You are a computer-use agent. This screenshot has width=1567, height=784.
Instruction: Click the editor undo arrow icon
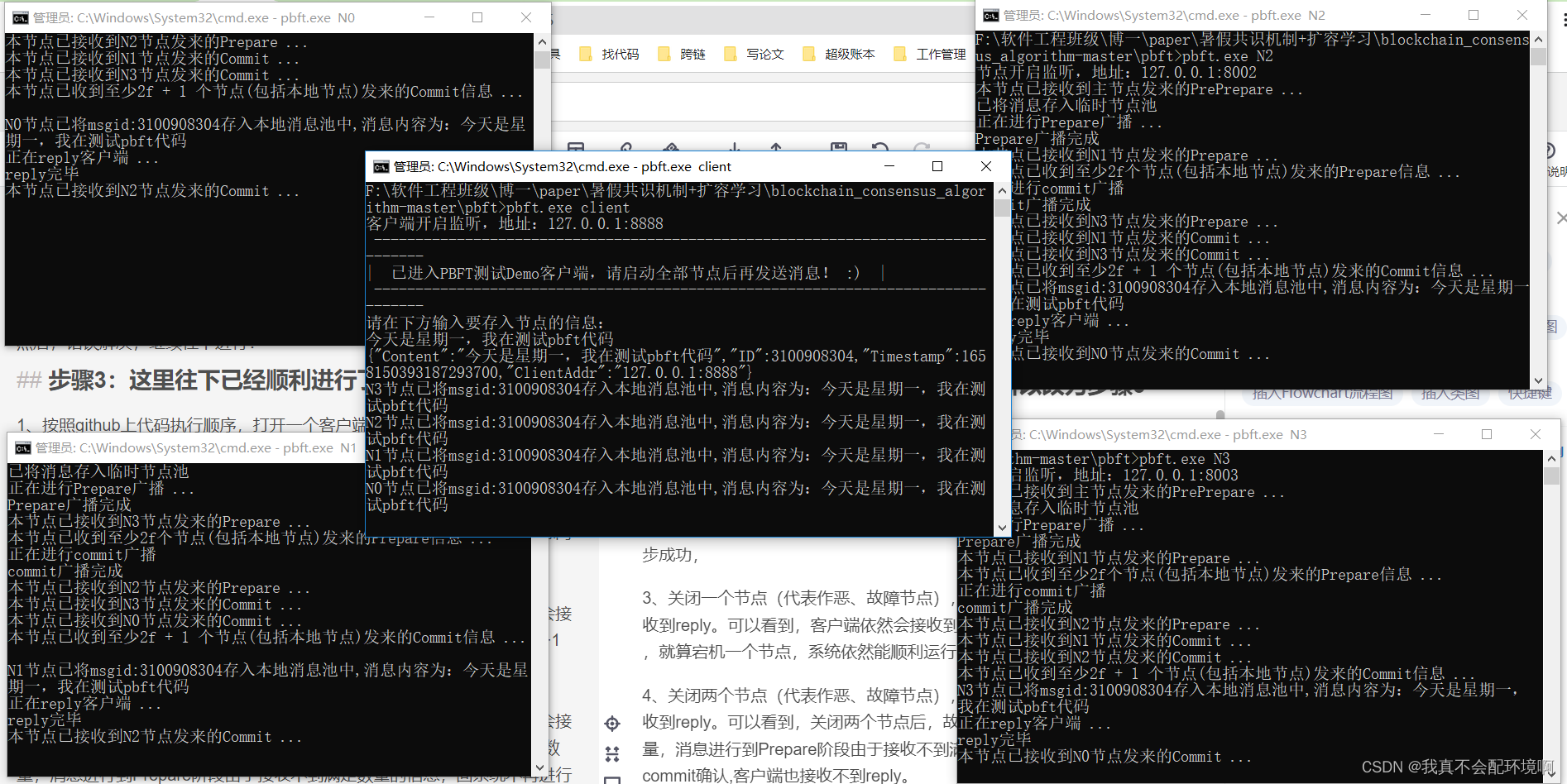[880, 148]
